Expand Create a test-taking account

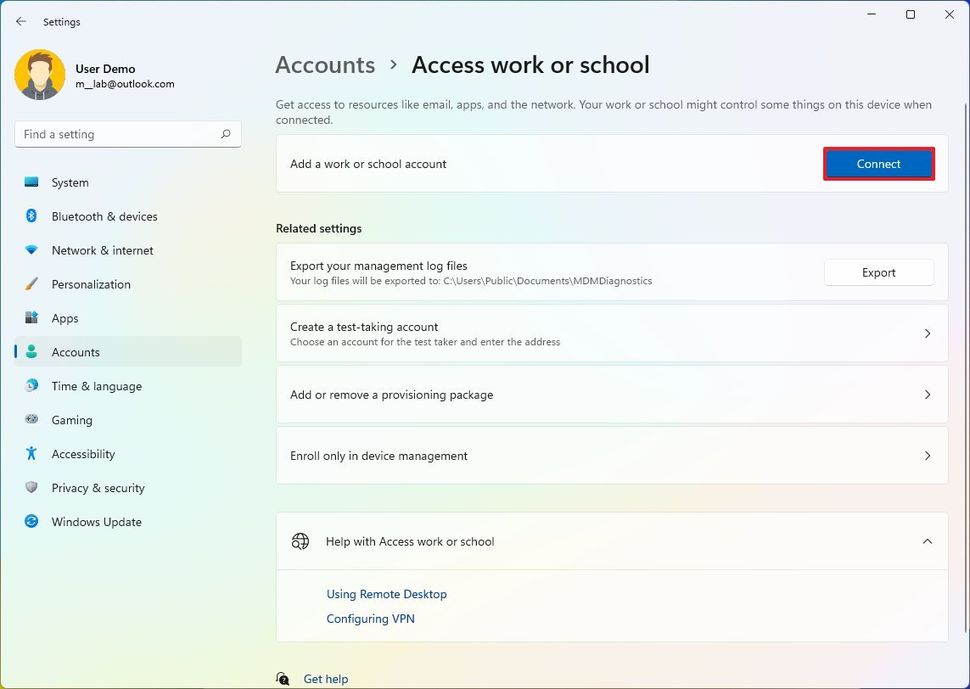[927, 334]
